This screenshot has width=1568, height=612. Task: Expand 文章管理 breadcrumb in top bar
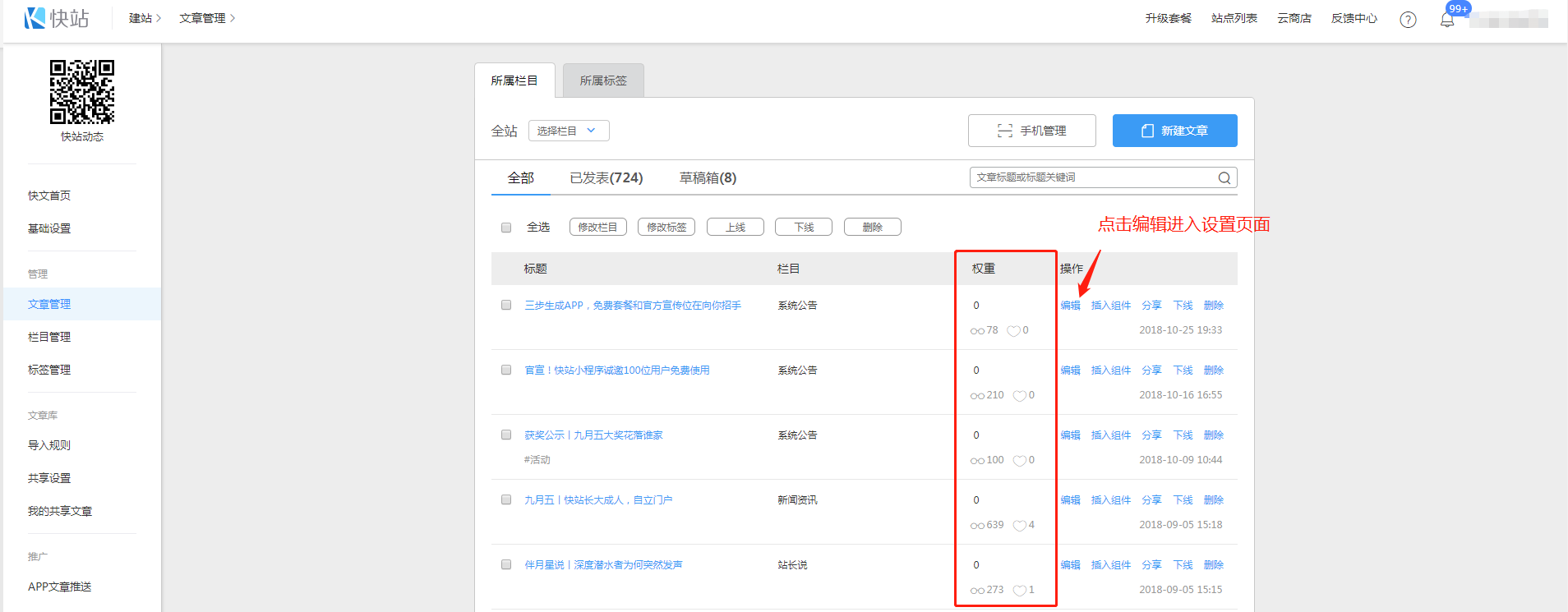207,18
